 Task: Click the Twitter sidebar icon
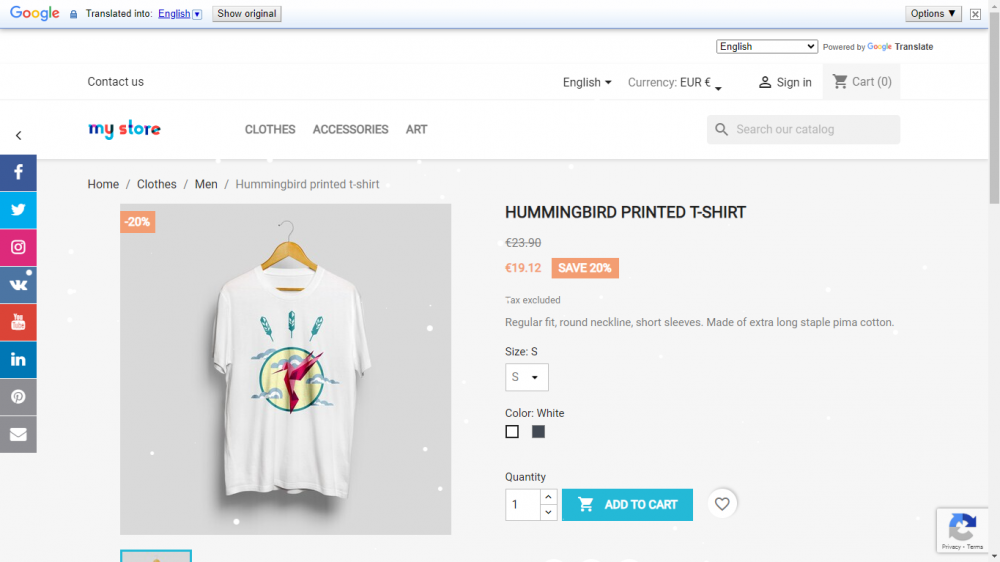(18, 210)
